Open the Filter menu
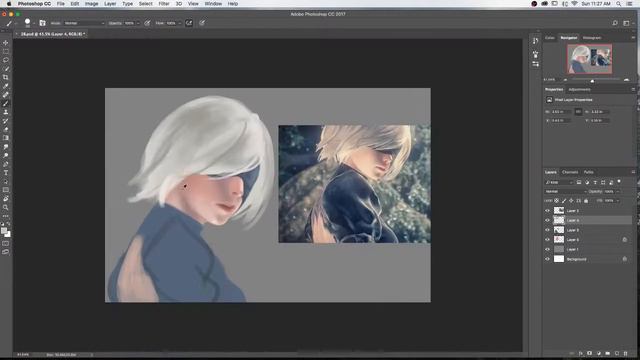 (x=164, y=4)
